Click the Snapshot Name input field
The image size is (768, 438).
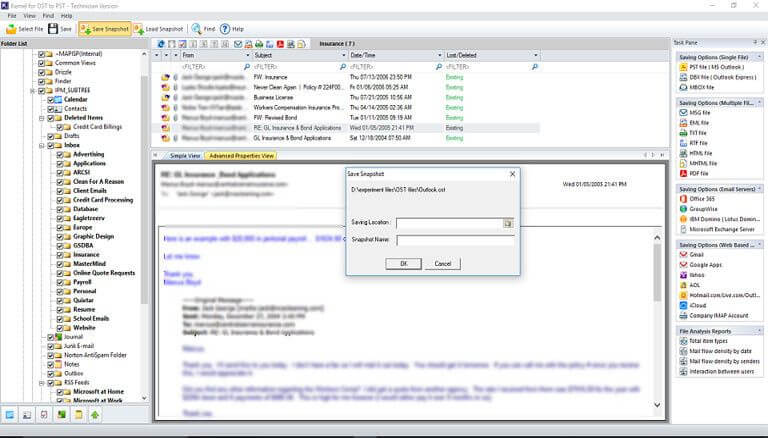456,240
